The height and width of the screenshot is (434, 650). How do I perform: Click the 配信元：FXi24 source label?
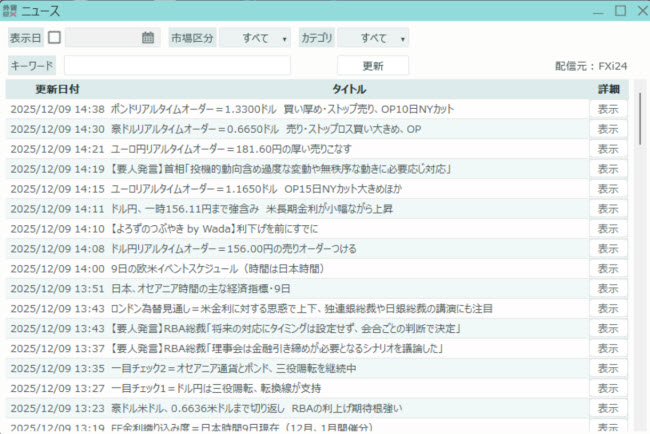tap(591, 66)
